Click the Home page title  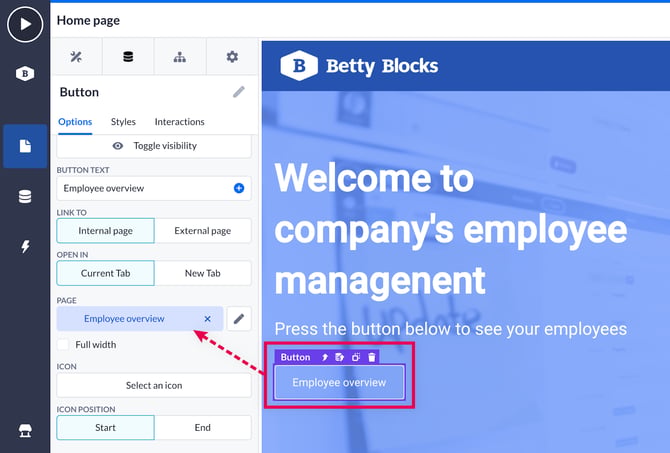(88, 21)
